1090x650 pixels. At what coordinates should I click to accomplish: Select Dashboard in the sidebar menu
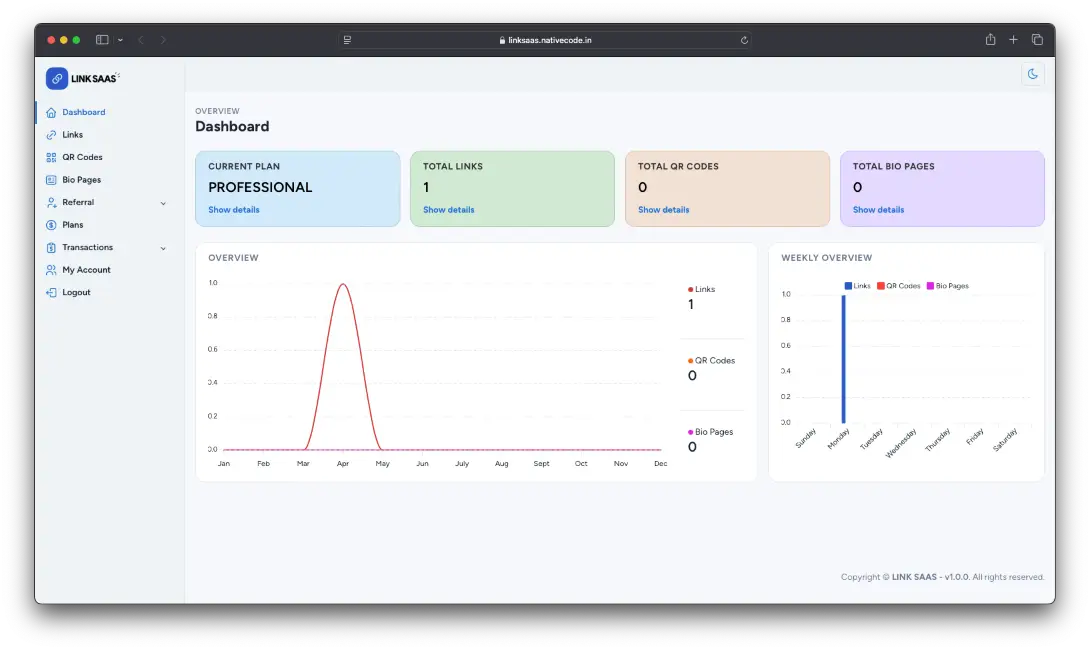[x=83, y=112]
